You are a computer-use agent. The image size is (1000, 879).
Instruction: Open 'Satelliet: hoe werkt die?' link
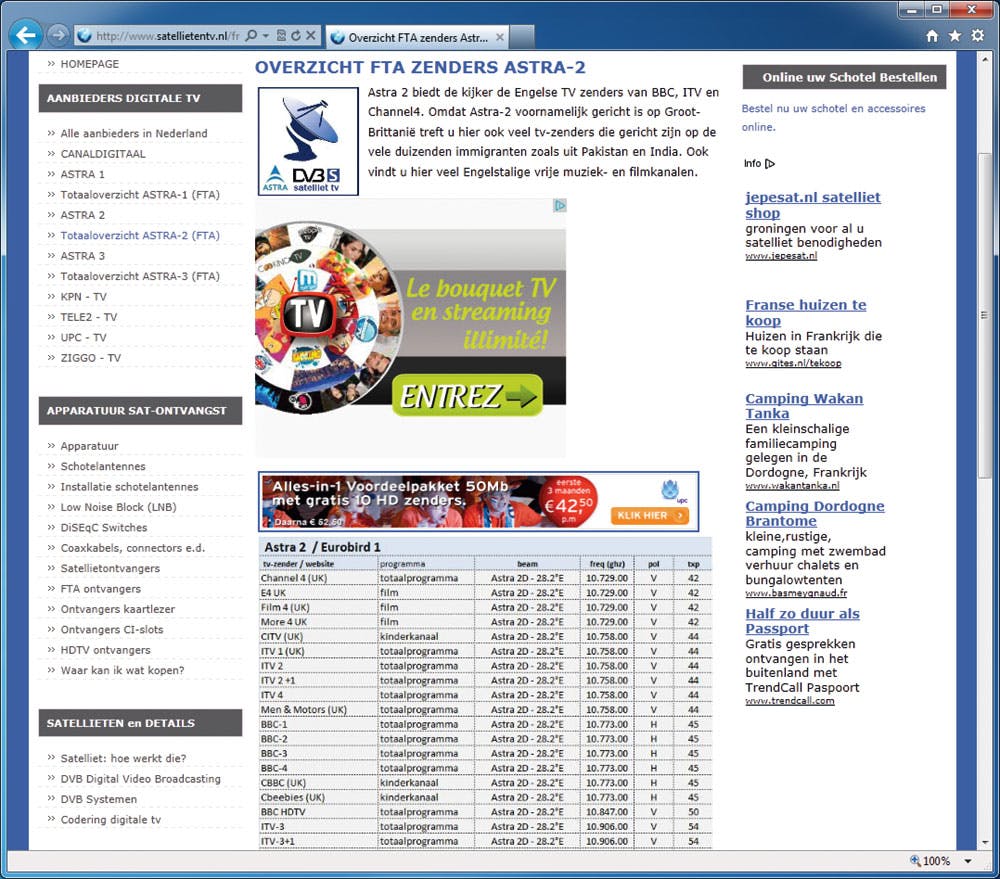pyautogui.click(x=123, y=758)
